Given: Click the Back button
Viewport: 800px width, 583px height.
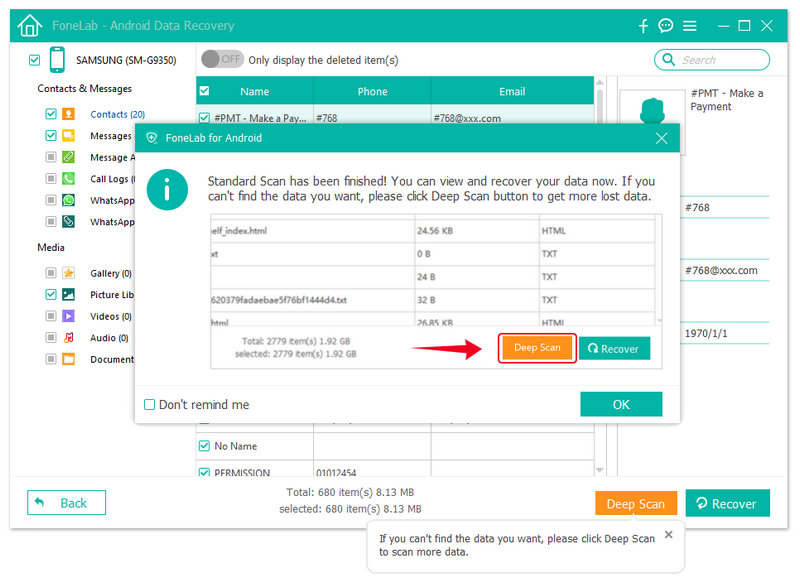Looking at the screenshot, I should click(66, 503).
